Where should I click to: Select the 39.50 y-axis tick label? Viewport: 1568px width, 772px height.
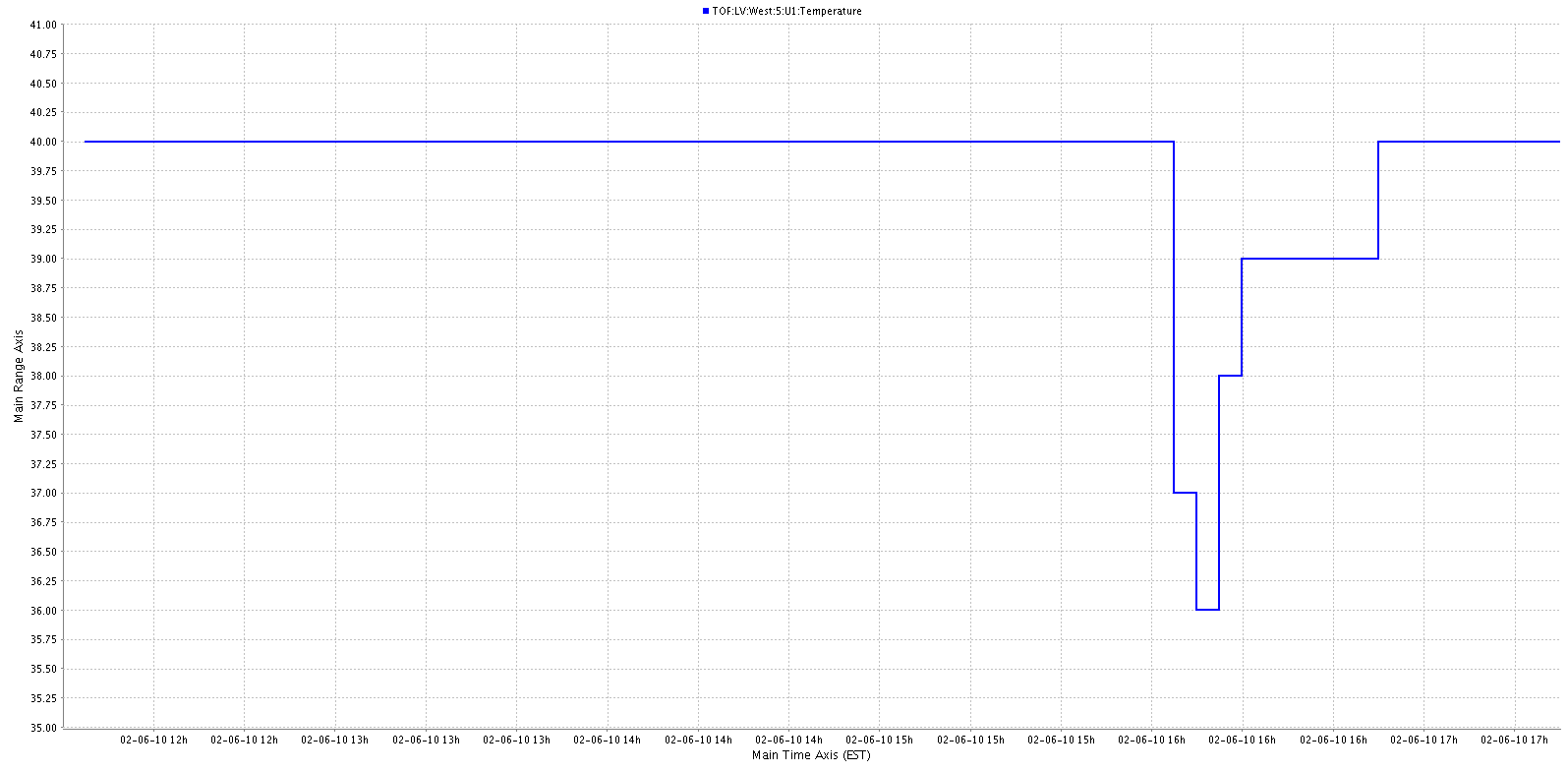[x=43, y=201]
